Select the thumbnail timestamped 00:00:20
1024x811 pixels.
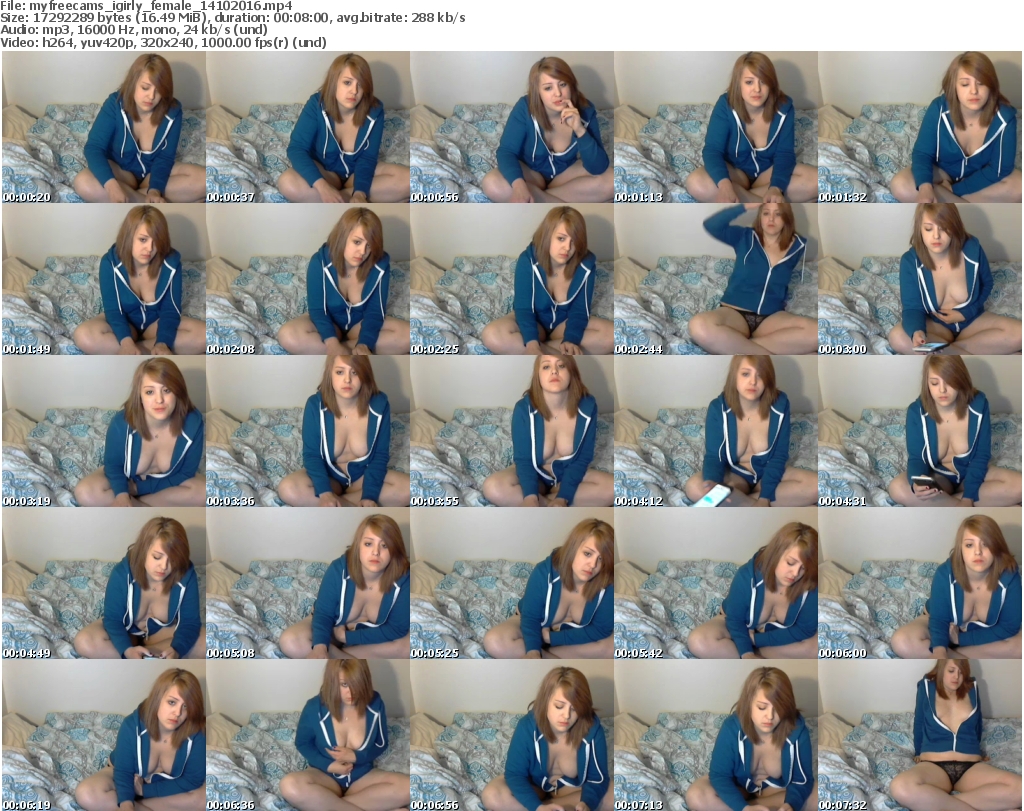[104, 127]
